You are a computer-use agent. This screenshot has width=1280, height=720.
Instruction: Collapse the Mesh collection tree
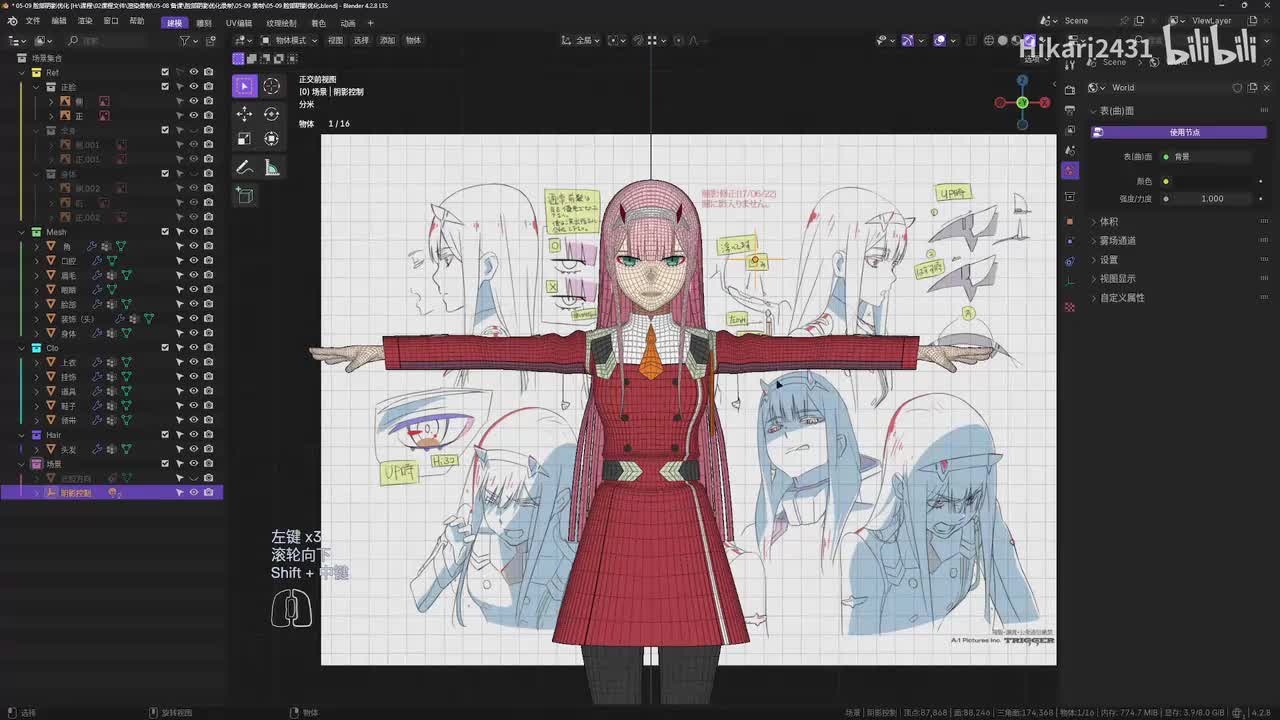[x=22, y=232]
